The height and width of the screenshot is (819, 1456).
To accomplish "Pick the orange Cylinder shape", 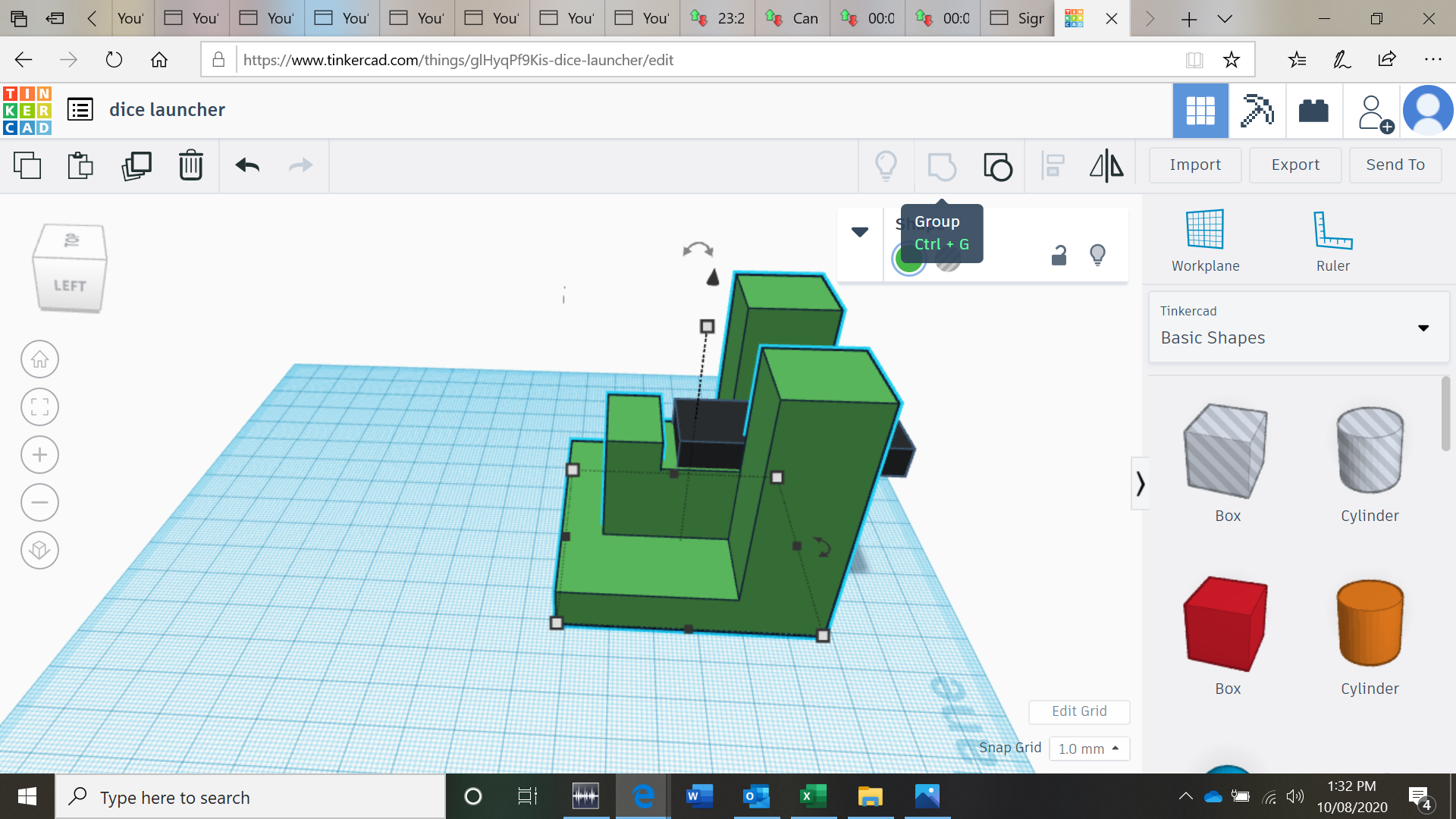I will 1370,623.
